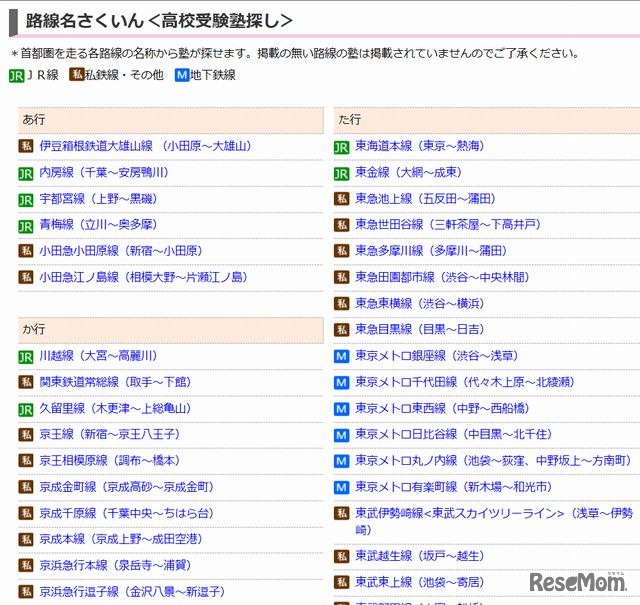Open the 内房線（千葉～安房鴨川） link
The width and height of the screenshot is (640, 605).
coord(104,172)
